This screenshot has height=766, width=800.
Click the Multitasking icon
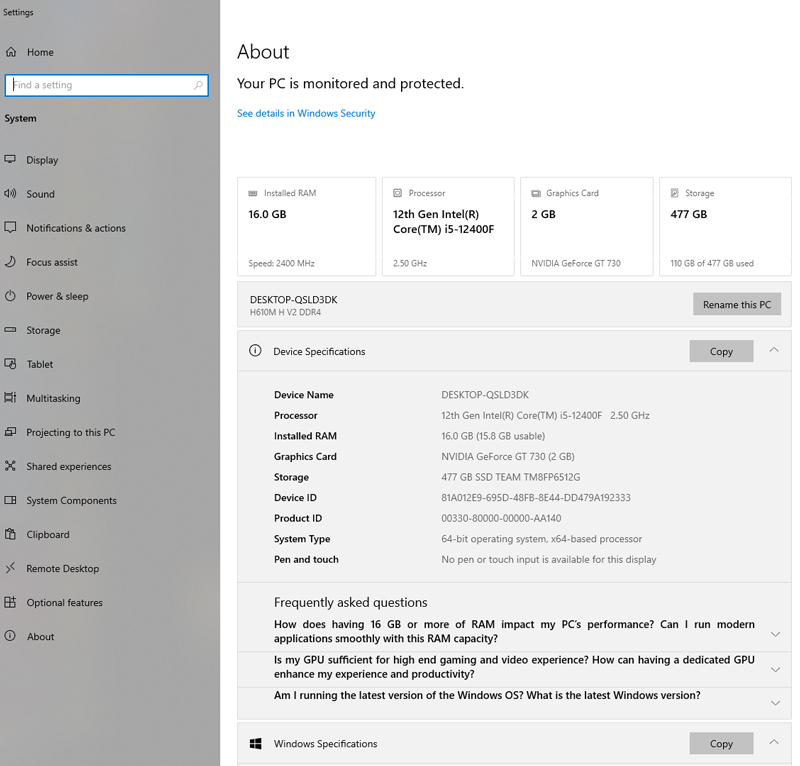pos(10,398)
